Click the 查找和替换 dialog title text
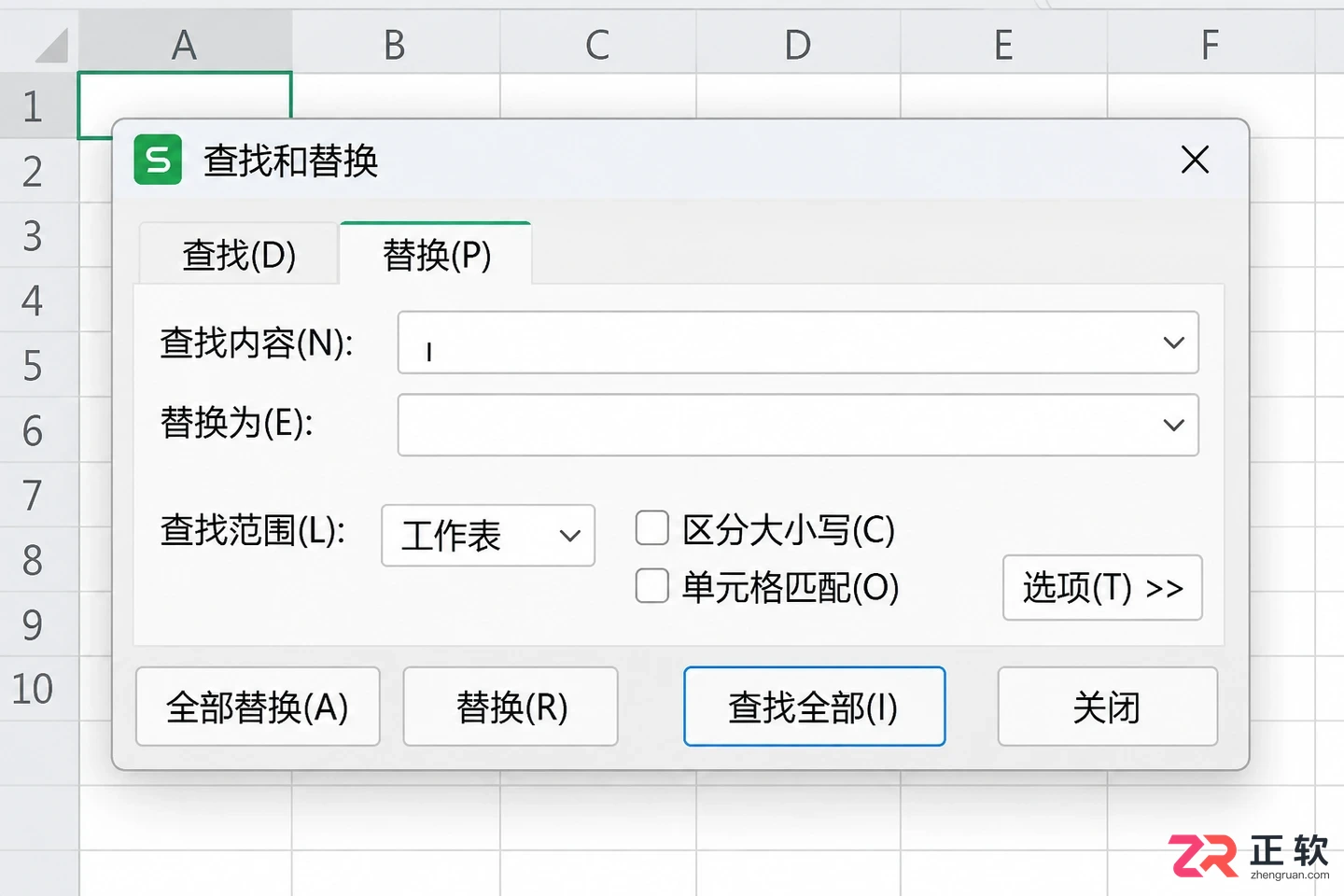 pos(291,161)
